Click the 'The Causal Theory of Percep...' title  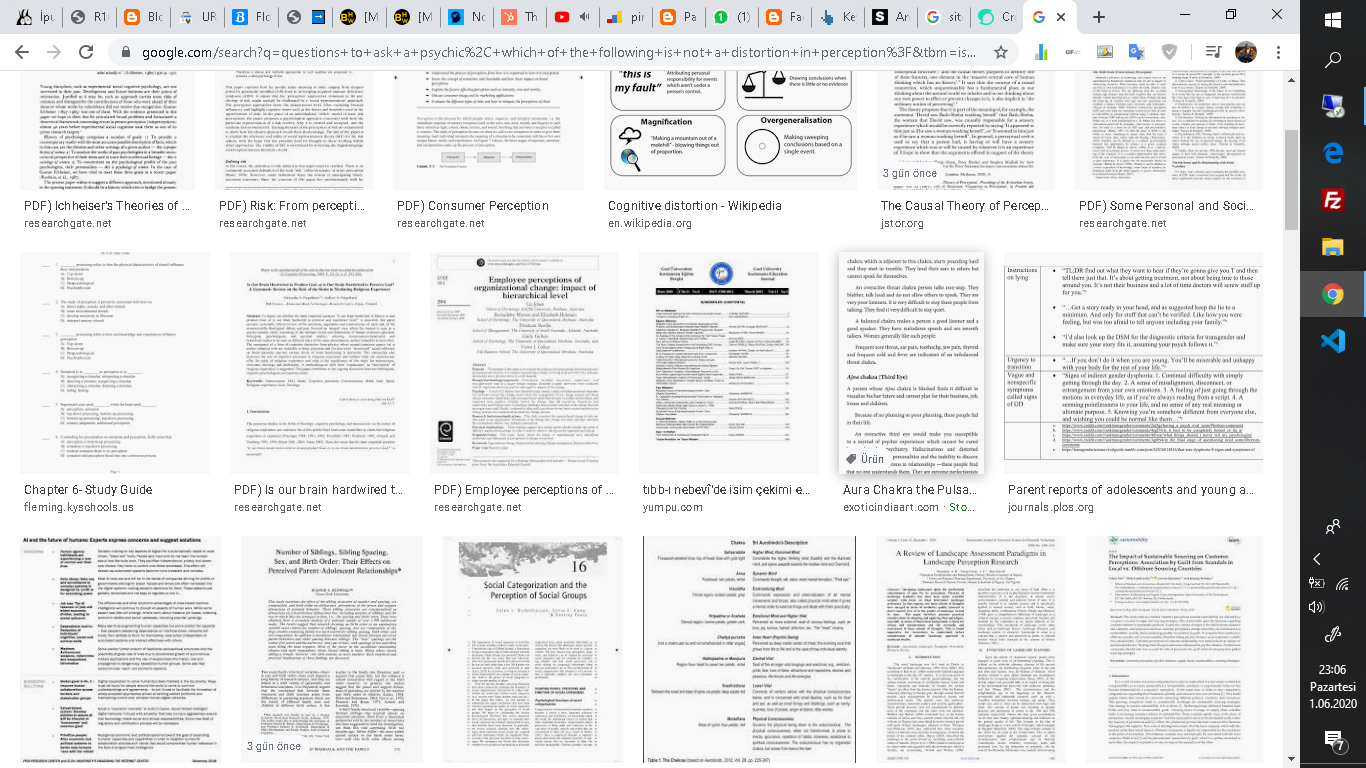point(965,206)
